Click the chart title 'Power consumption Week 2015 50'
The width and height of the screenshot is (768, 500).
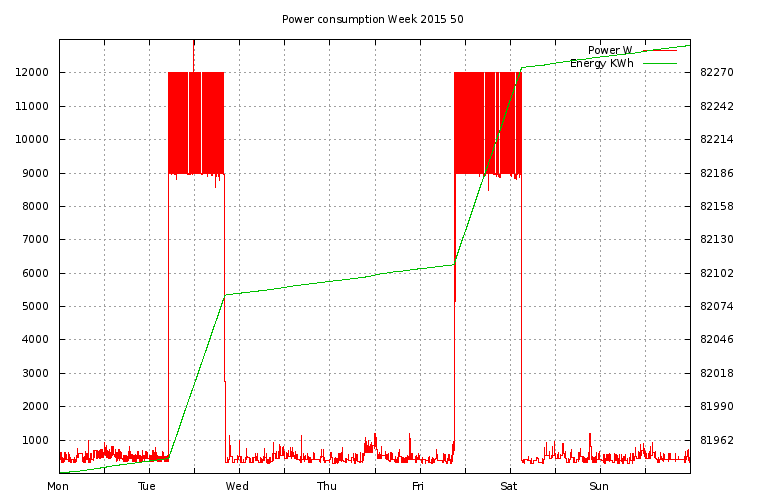pyautogui.click(x=372, y=20)
